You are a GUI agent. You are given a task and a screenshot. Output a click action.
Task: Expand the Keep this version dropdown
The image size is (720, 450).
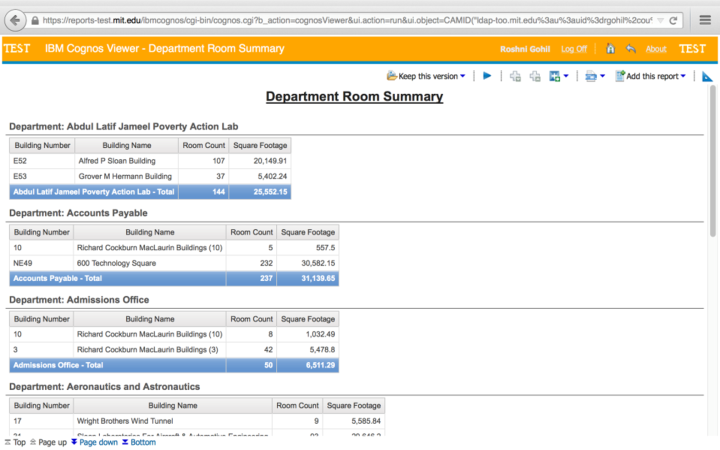[427, 76]
